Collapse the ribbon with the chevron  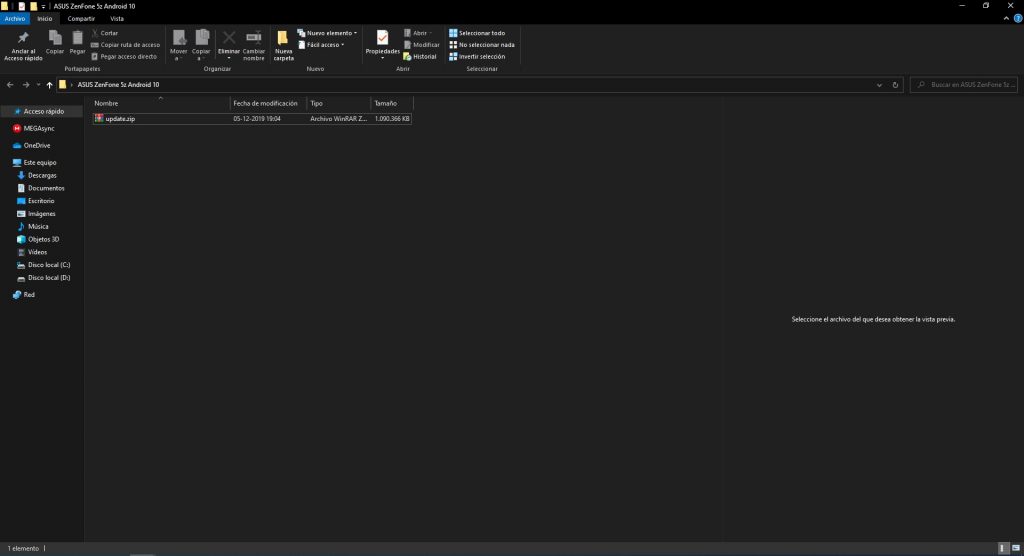[1006, 18]
